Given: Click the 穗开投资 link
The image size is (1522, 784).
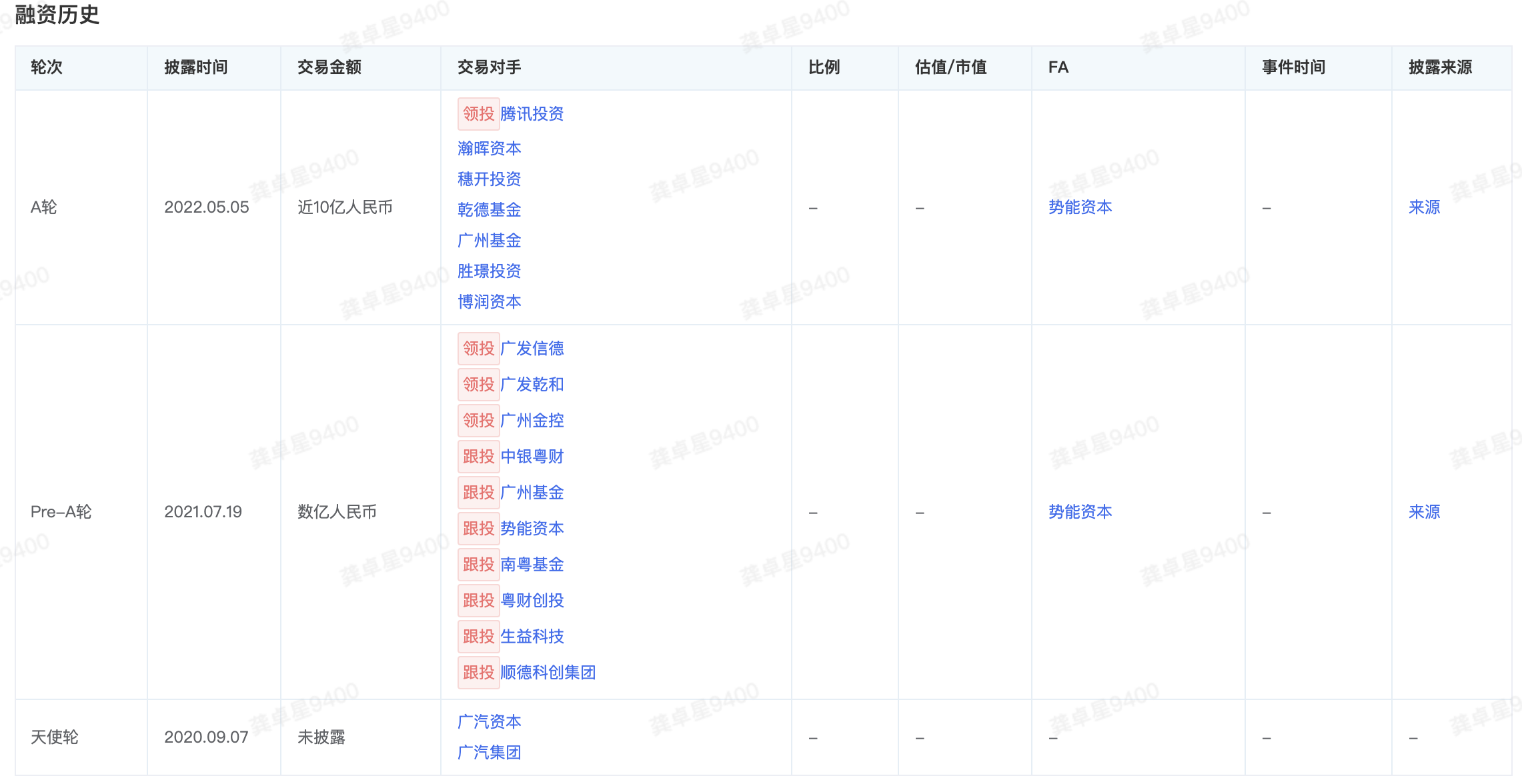Looking at the screenshot, I should point(489,179).
